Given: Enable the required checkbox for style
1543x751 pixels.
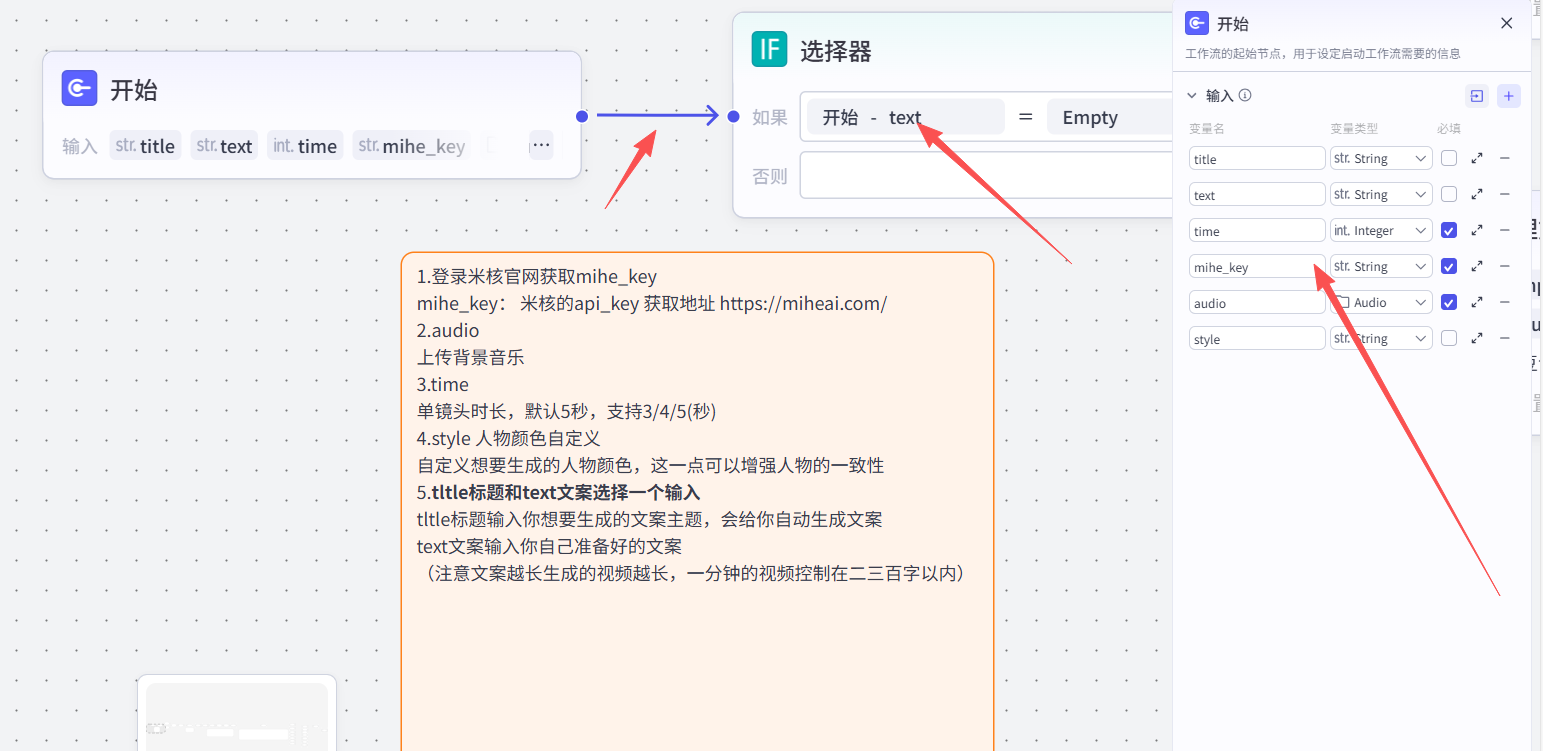Looking at the screenshot, I should click(1449, 338).
